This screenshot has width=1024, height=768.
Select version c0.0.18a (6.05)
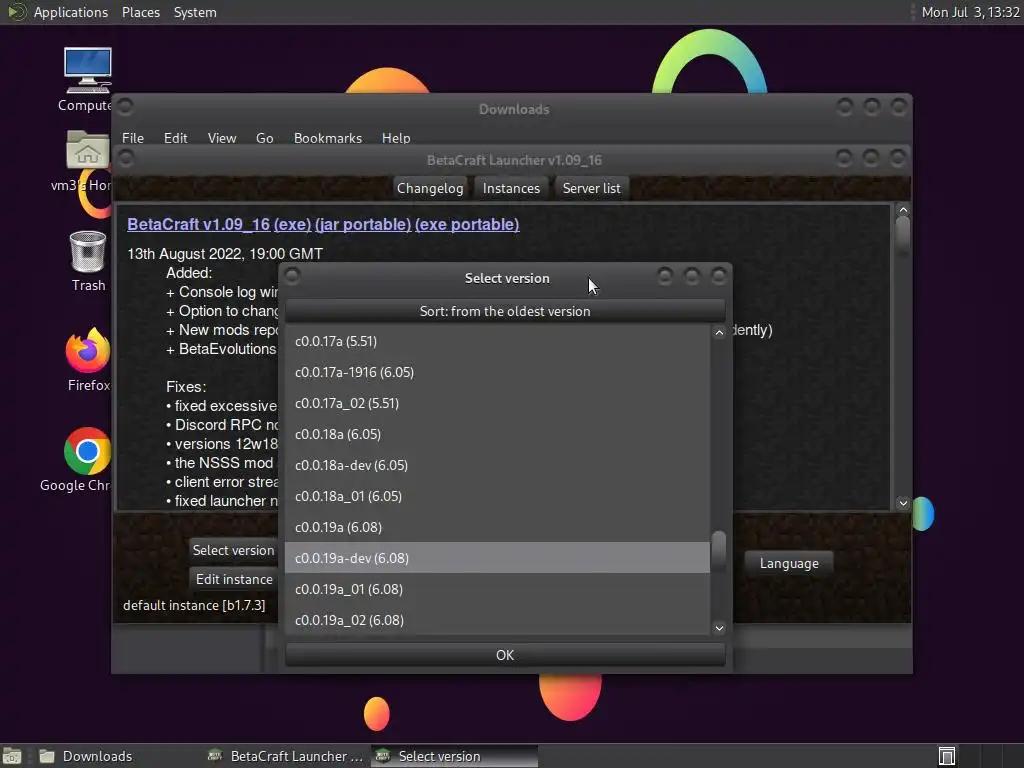[497, 434]
